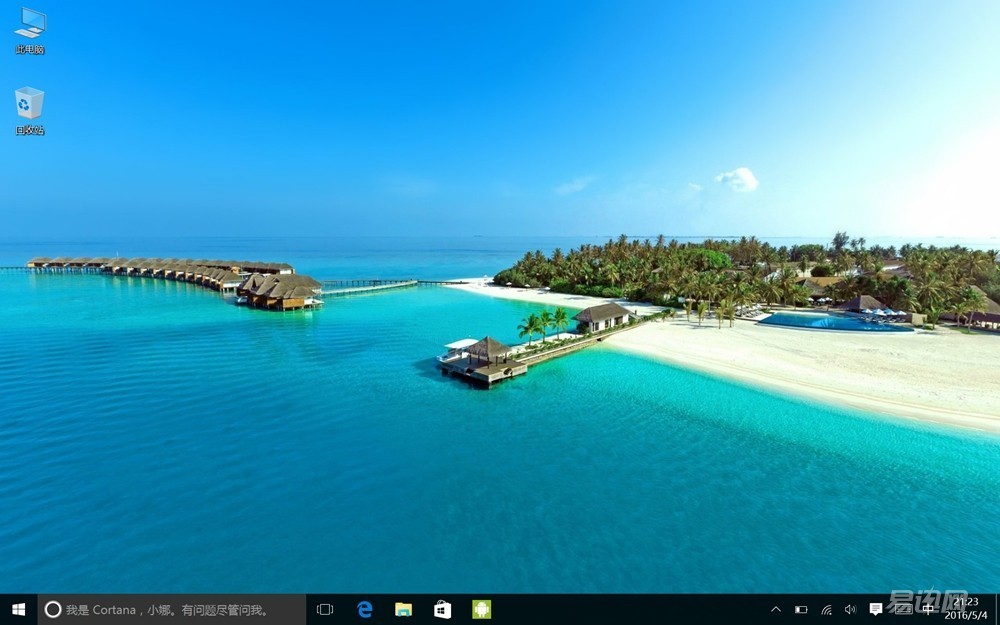
Task: Switch the 中 input method indicator
Action: point(928,610)
